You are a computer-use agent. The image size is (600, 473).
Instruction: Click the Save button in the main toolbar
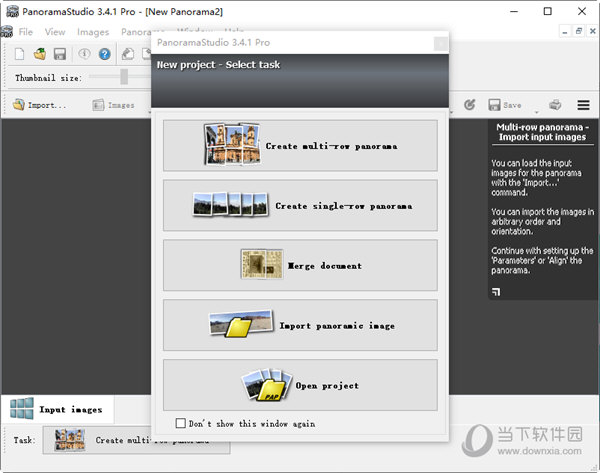point(505,105)
